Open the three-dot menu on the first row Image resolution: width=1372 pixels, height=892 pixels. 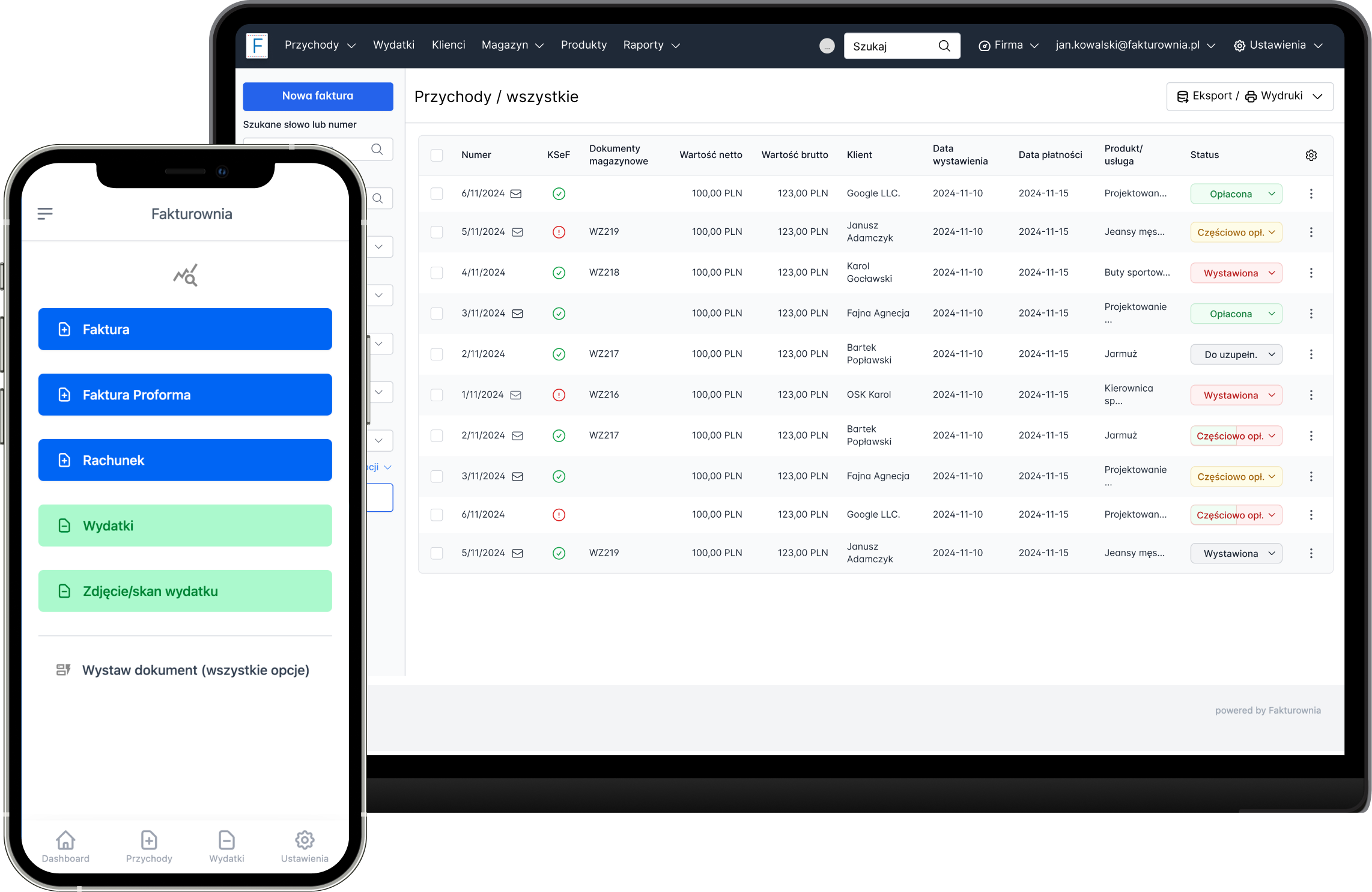coord(1311,193)
